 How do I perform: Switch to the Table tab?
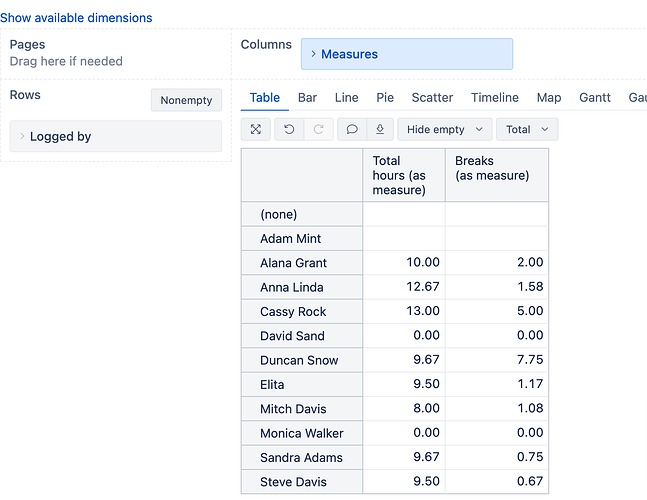pos(264,98)
